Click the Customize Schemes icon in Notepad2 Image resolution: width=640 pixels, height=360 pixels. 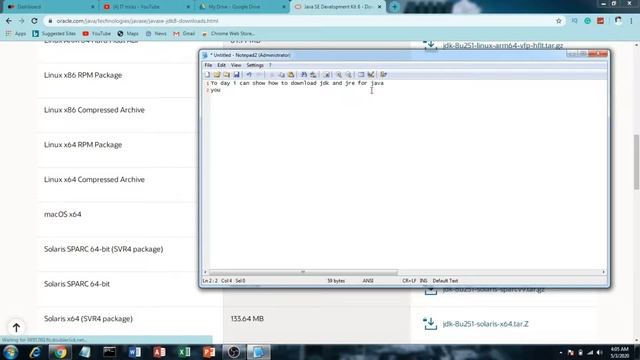point(371,75)
